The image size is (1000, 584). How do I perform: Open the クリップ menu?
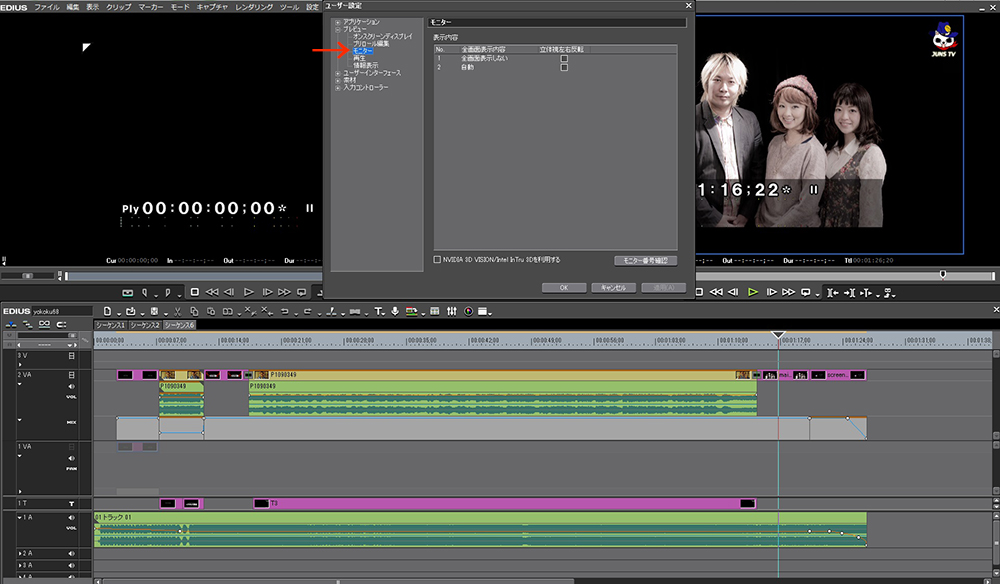[118, 7]
